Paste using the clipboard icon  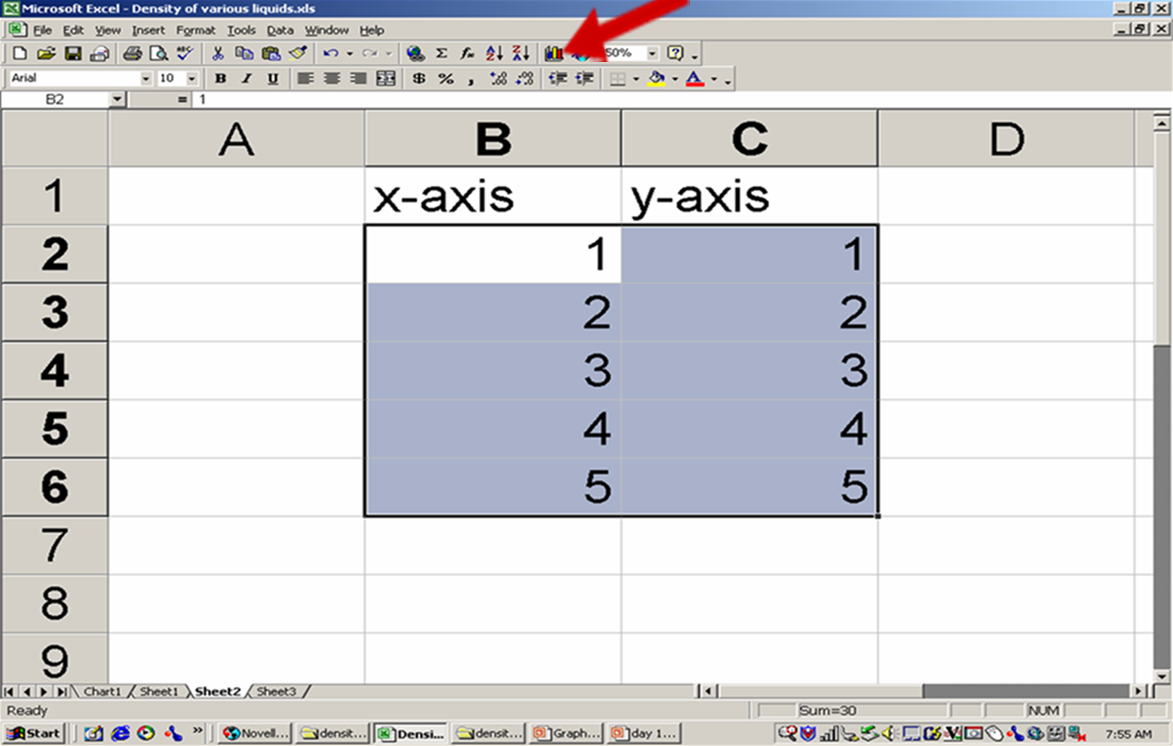(x=271, y=53)
